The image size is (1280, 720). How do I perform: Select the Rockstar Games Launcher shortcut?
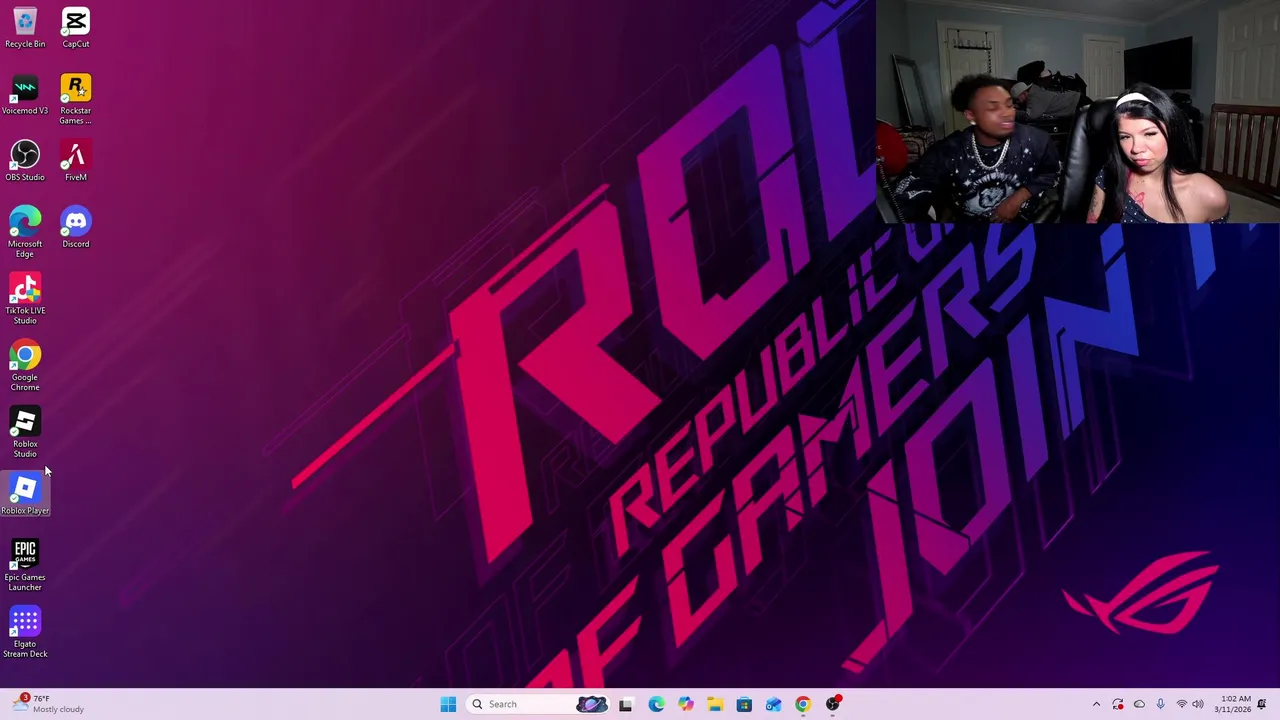tap(75, 99)
